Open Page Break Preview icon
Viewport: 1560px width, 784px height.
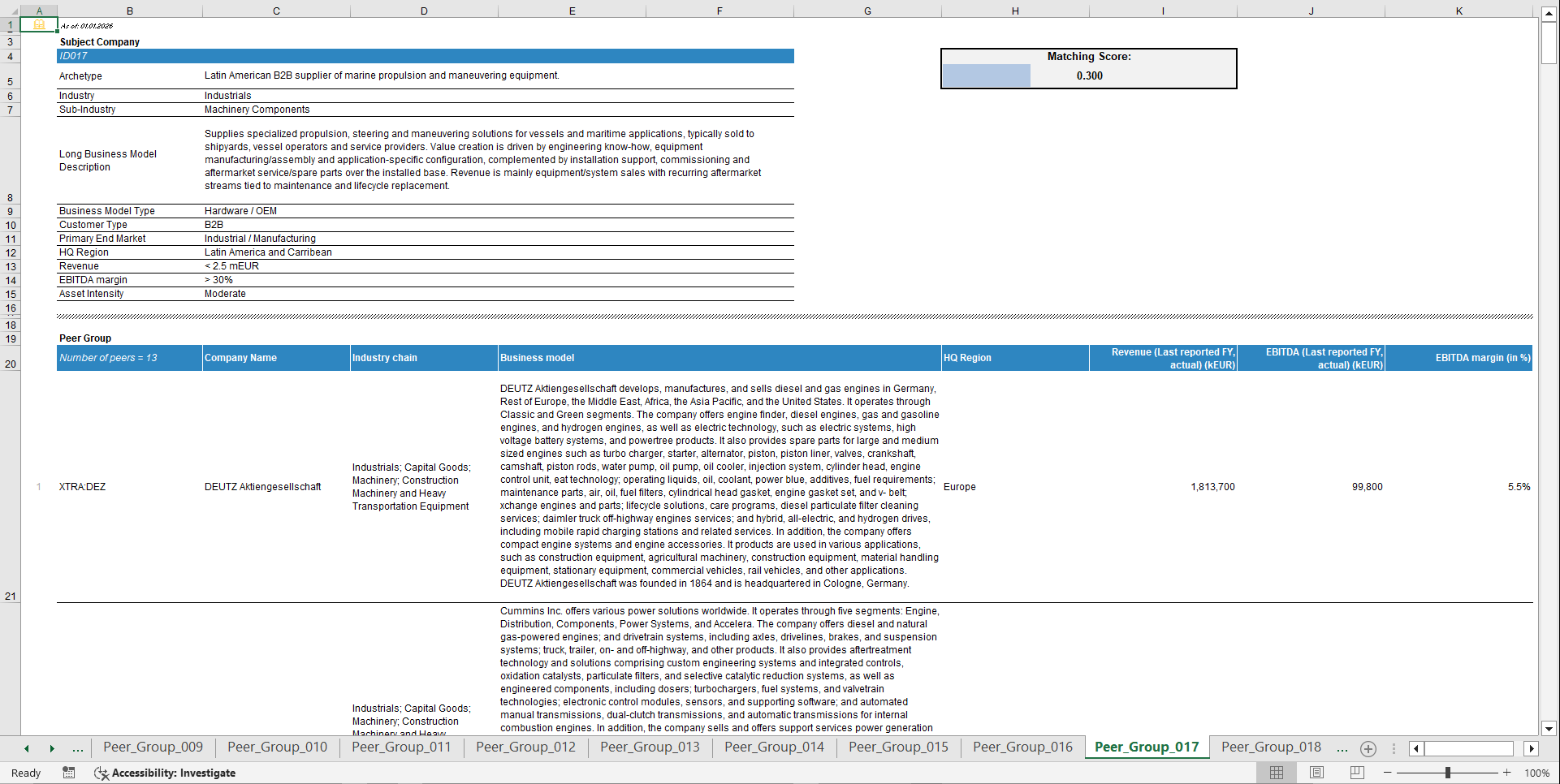[x=1355, y=773]
